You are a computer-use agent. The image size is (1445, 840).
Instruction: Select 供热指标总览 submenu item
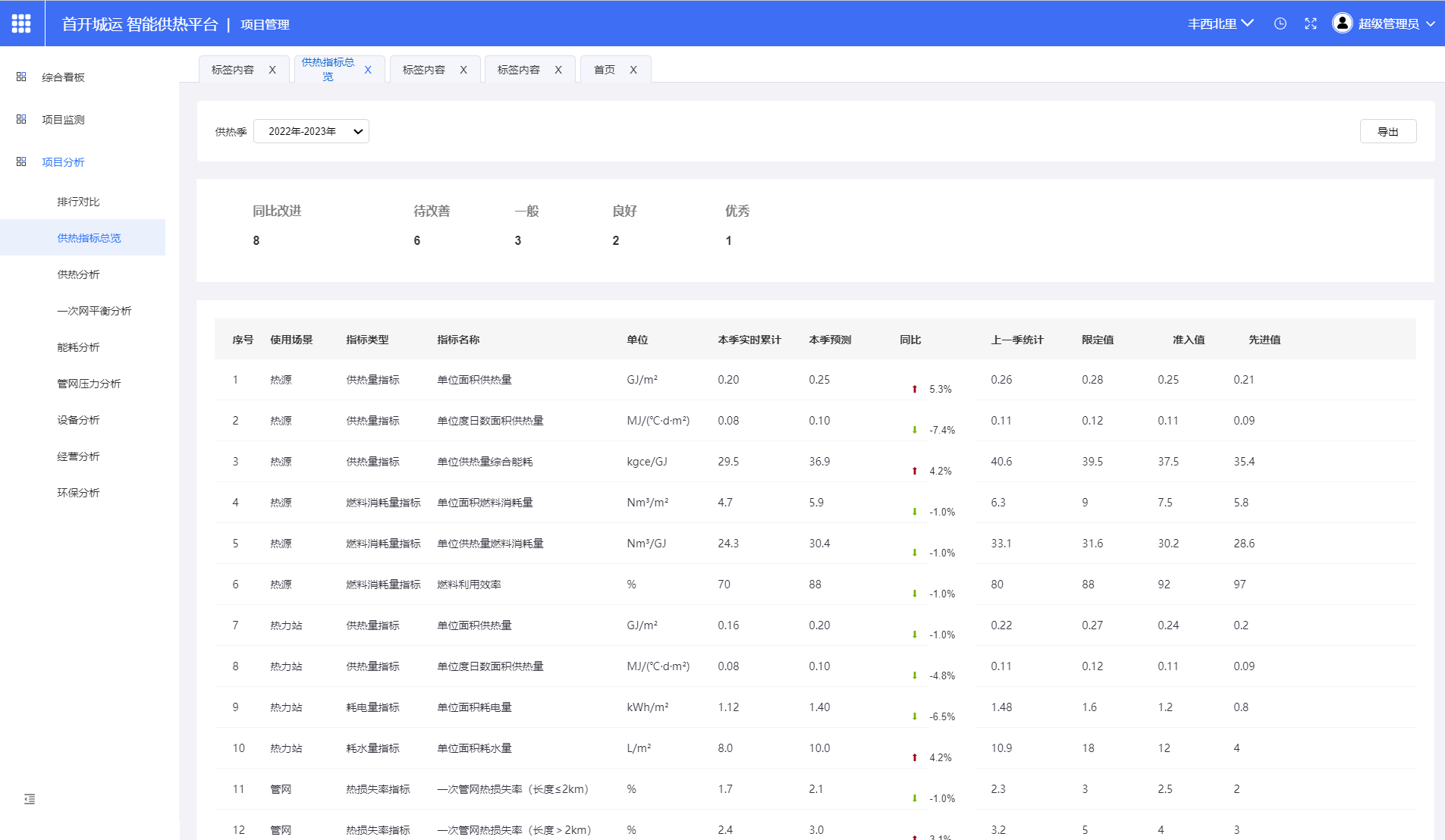pyautogui.click(x=82, y=238)
